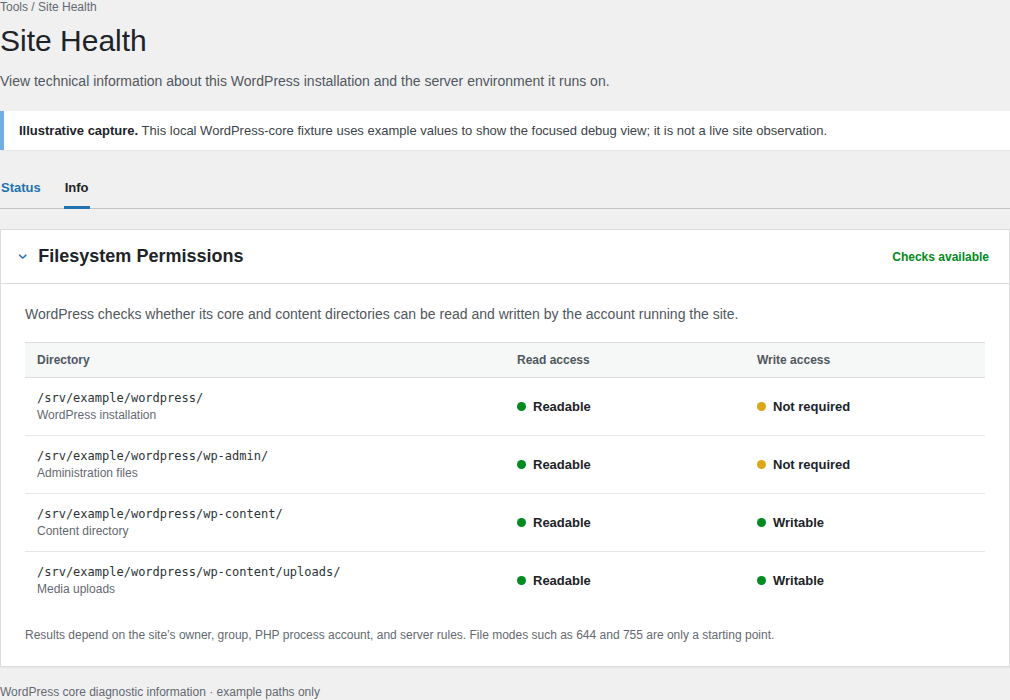1010x700 pixels.
Task: Select the /srv/example/wordpress/wp-admin/ path
Action: [153, 456]
